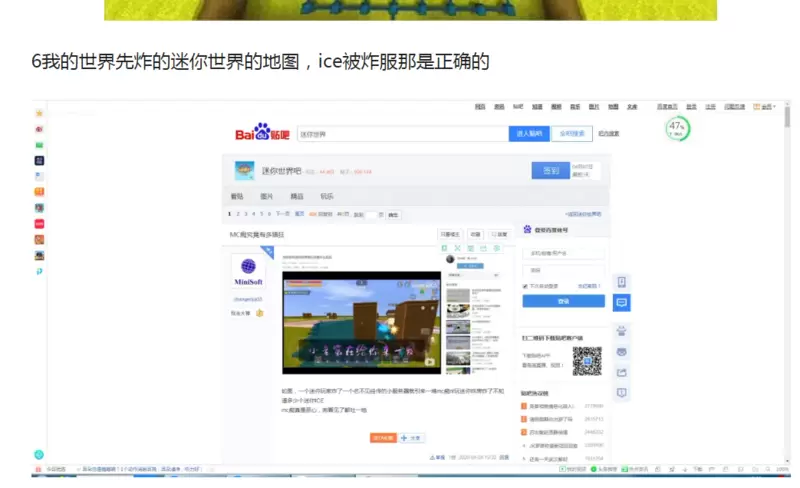Click the 返回迷你世界吧 link
Viewport: 800px width, 488px height.
583,214
